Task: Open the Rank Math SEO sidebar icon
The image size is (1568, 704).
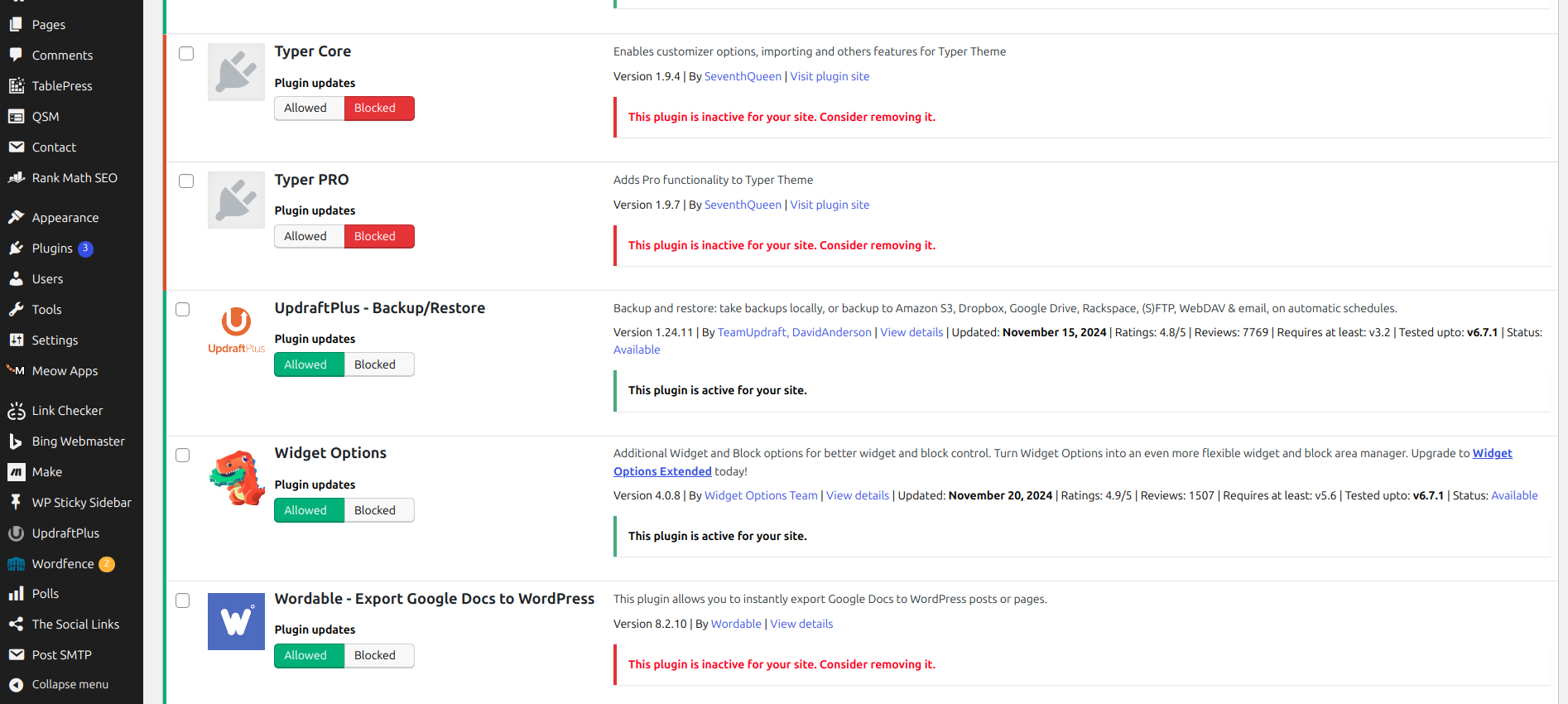Action: point(17,177)
